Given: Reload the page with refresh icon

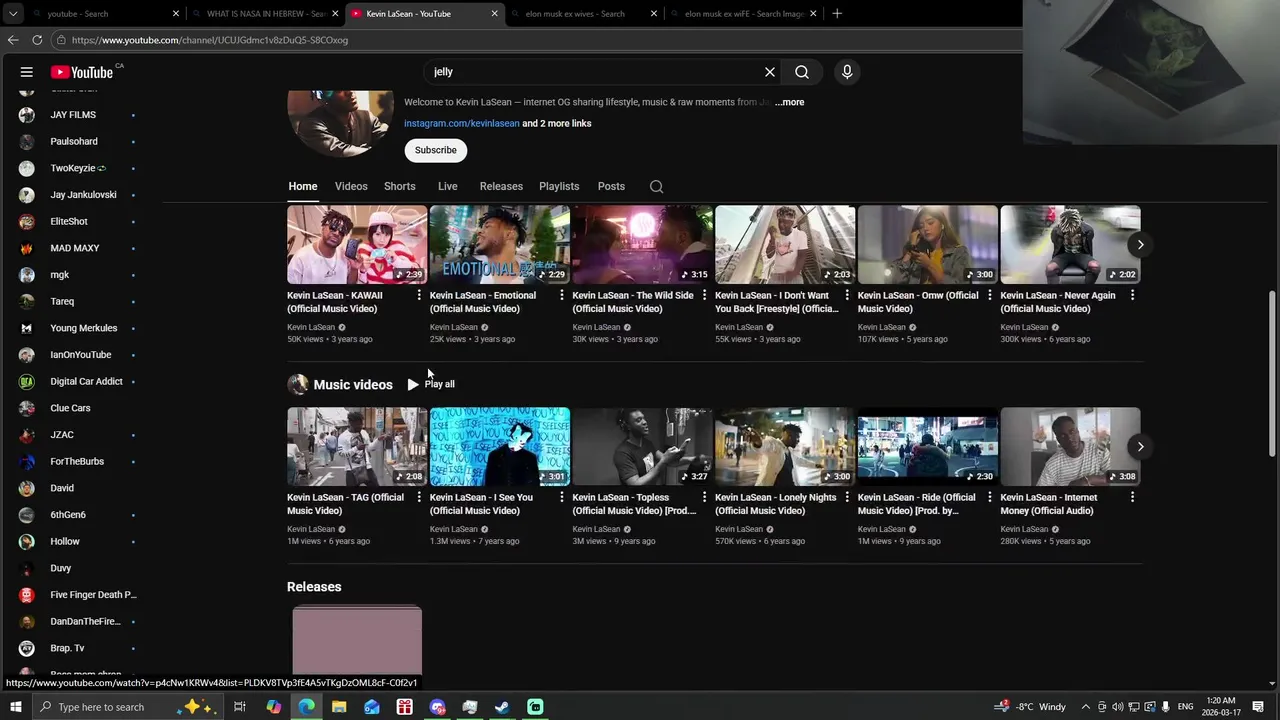Looking at the screenshot, I should 37,40.
